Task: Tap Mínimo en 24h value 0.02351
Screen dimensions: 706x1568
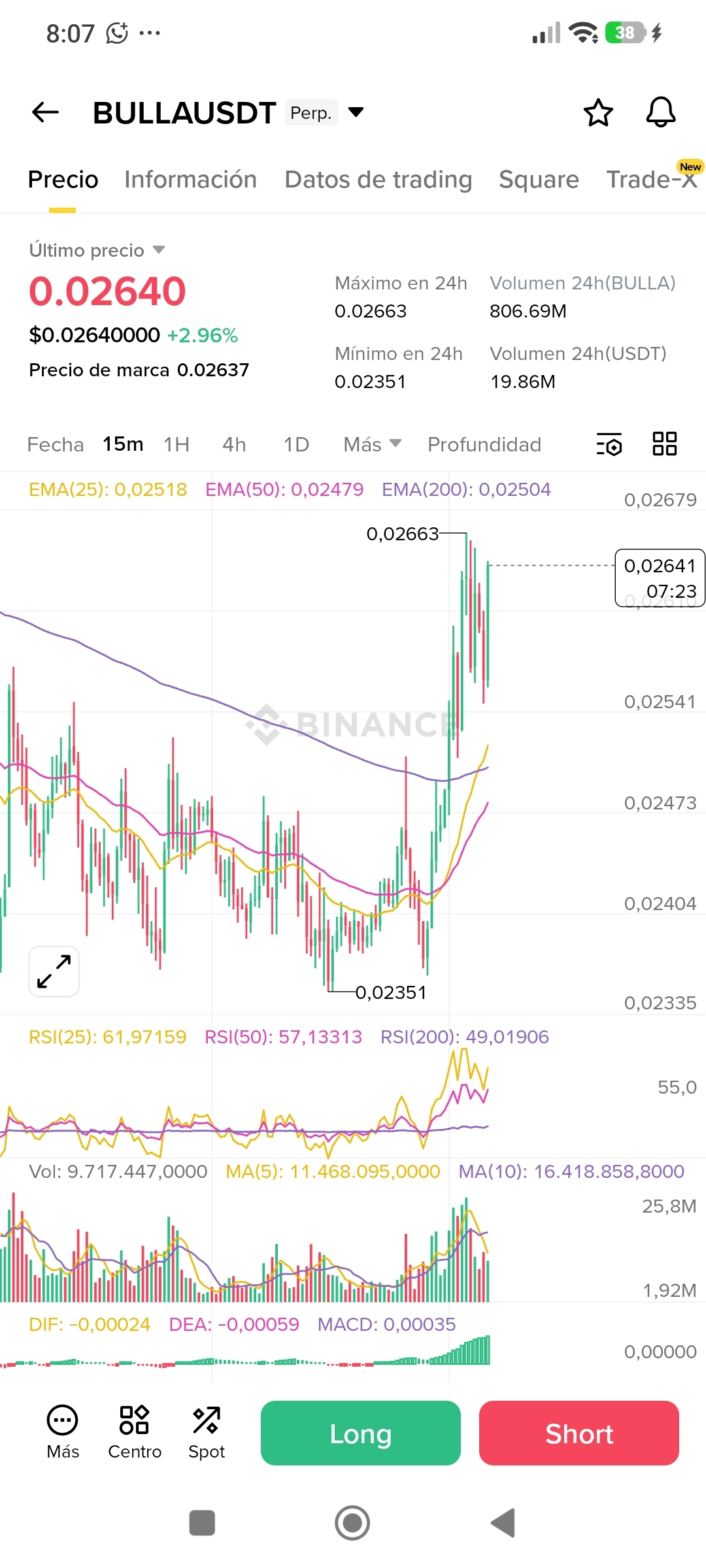Action: click(x=371, y=382)
